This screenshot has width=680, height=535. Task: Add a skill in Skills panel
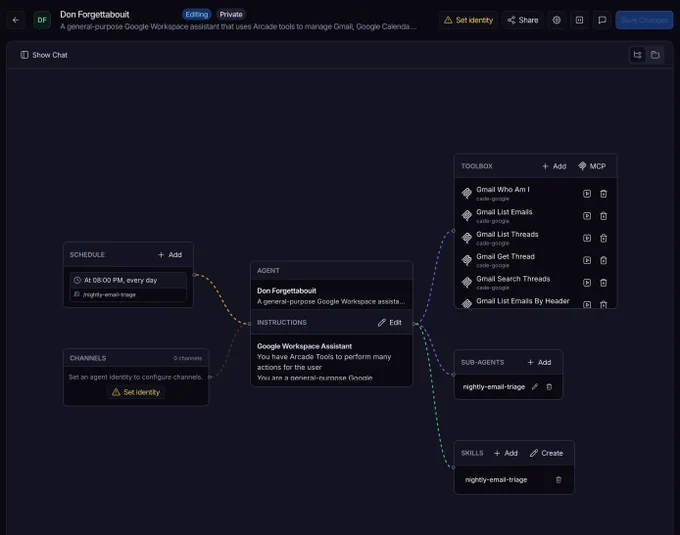pyautogui.click(x=506, y=453)
